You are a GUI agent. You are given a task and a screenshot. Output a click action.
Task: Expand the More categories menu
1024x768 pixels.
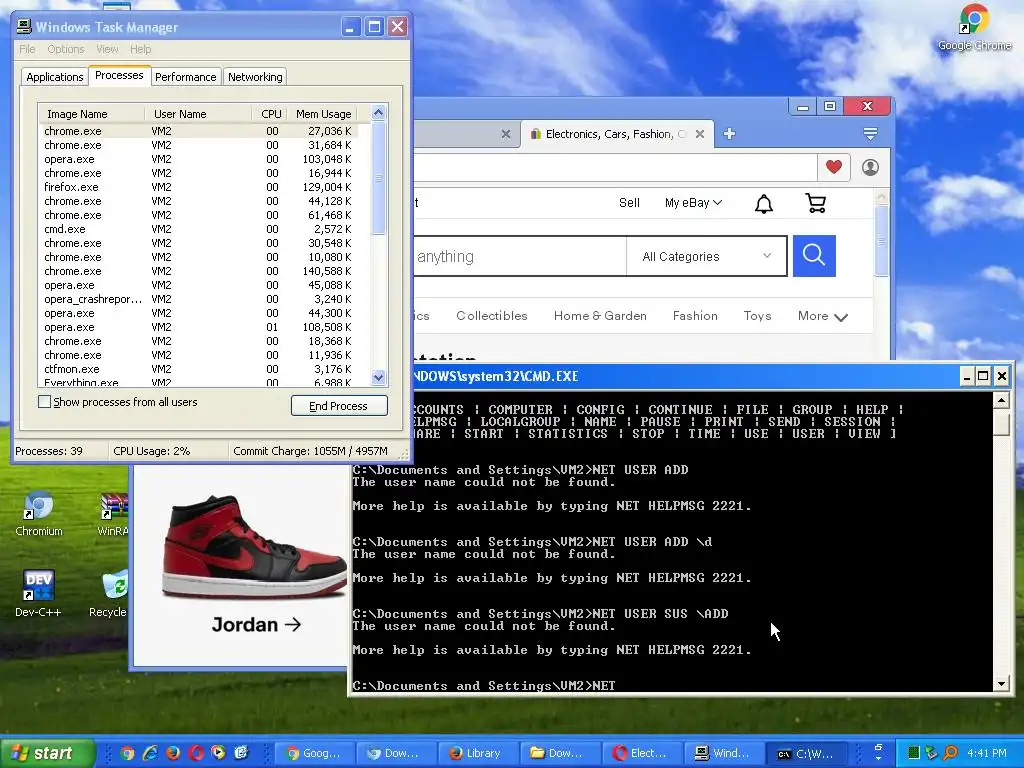[823, 316]
